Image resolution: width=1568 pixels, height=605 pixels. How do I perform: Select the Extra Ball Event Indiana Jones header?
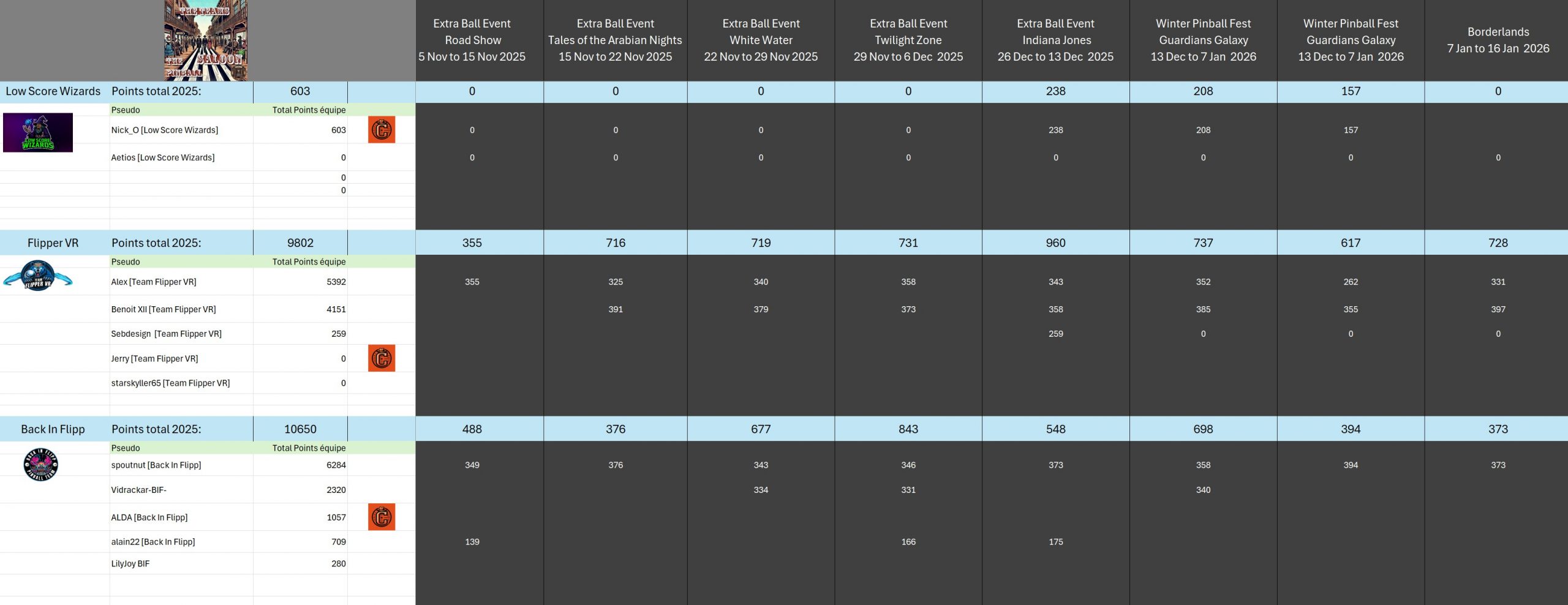(x=1055, y=40)
